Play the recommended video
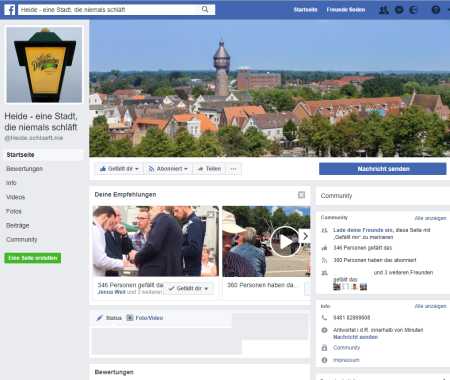Screen dimensions: 450x380 click(285, 242)
